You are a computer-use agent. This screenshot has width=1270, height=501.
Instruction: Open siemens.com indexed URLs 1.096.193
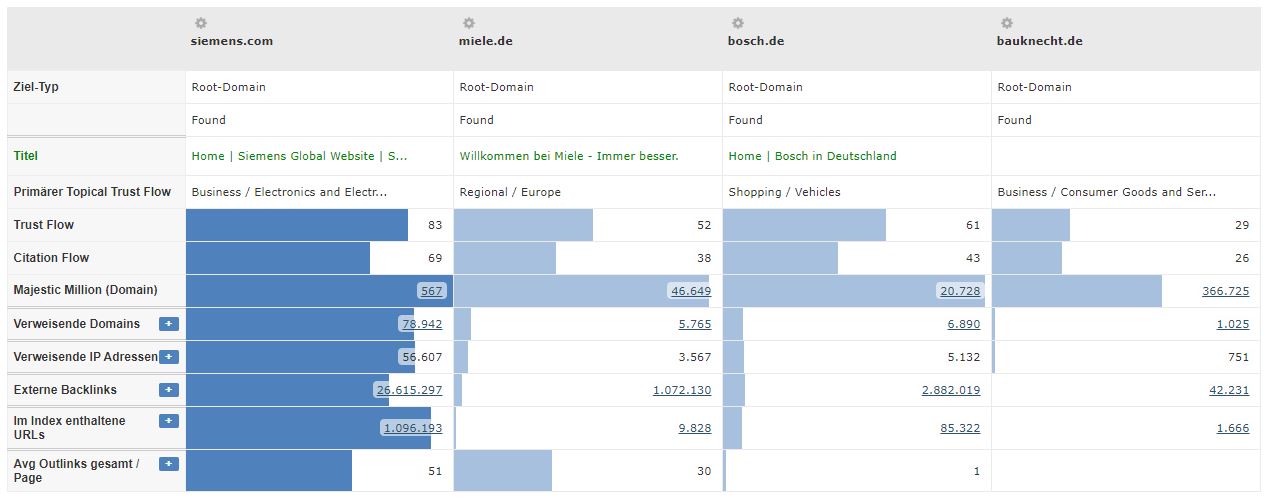413,428
